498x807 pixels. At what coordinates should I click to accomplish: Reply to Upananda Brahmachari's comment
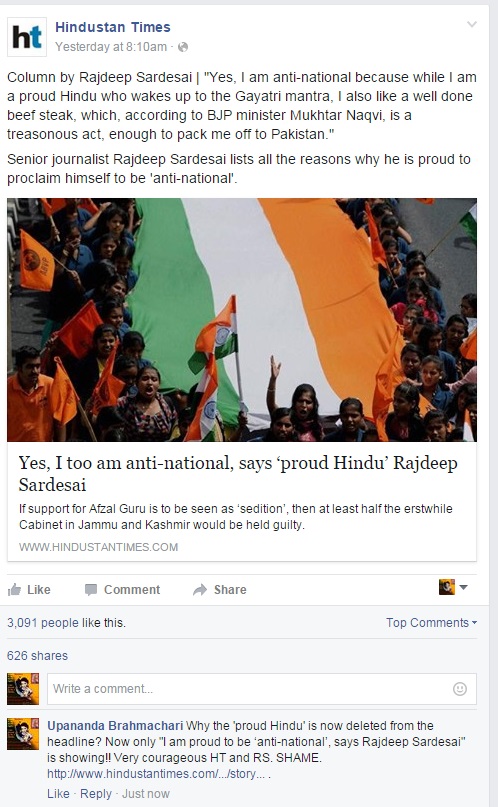96,794
